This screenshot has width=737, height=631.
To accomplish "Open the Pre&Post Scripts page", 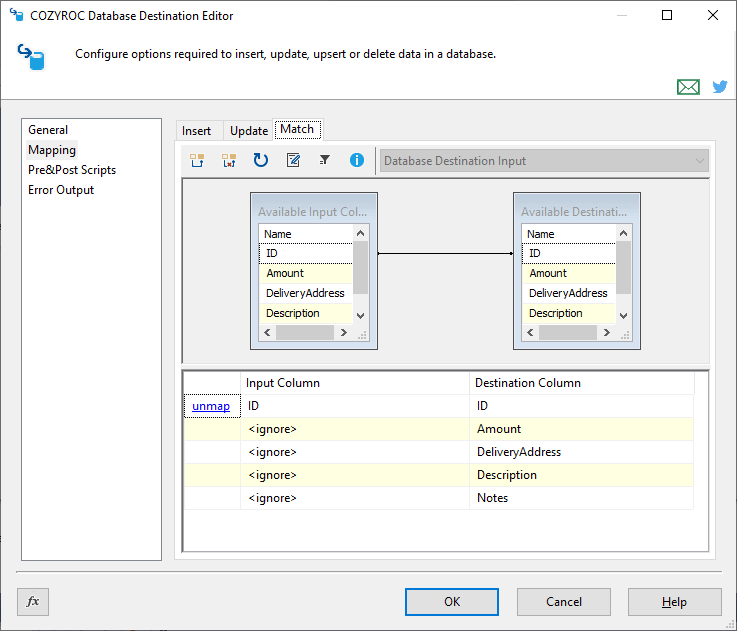I will tap(72, 170).
